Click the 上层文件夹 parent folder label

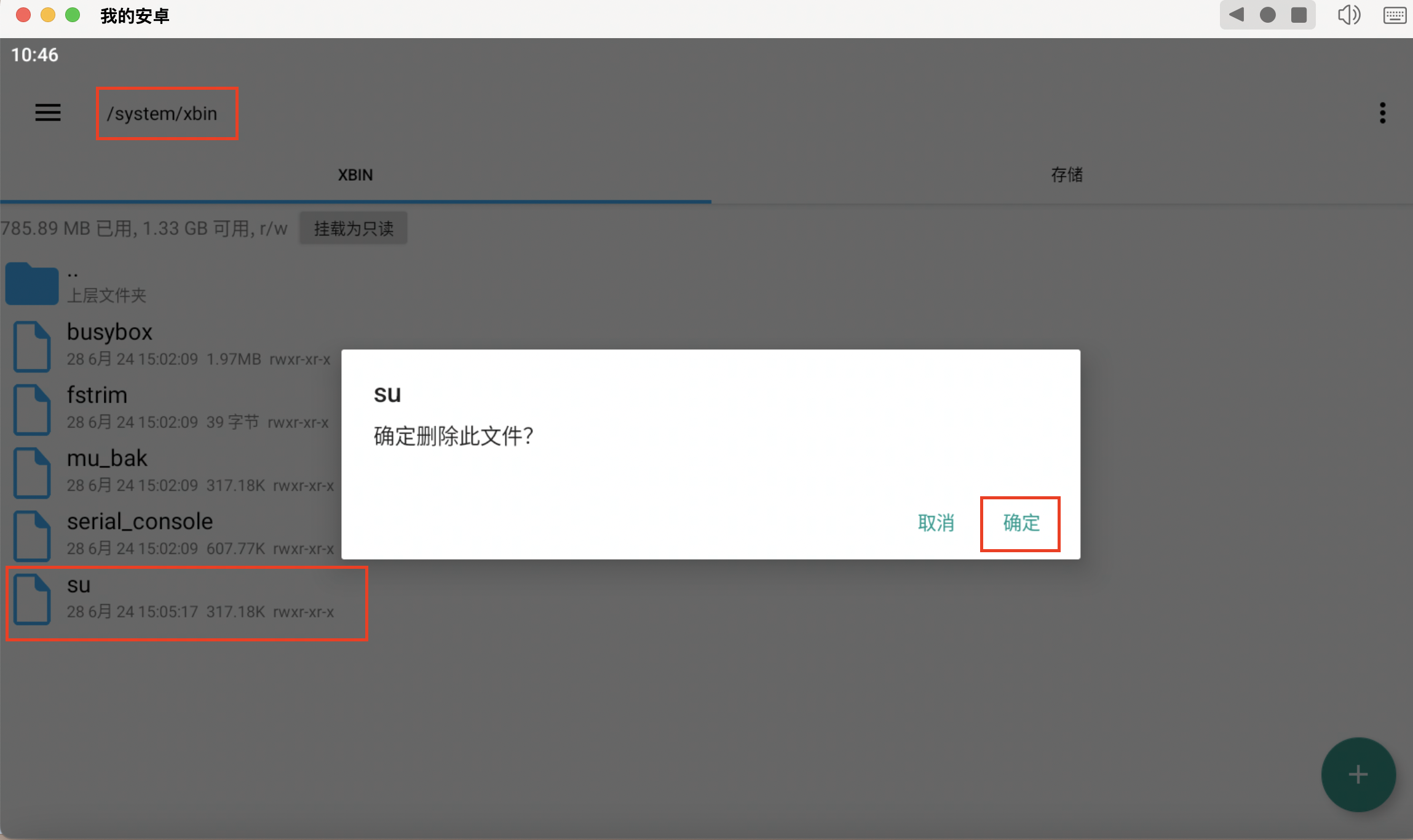click(106, 296)
